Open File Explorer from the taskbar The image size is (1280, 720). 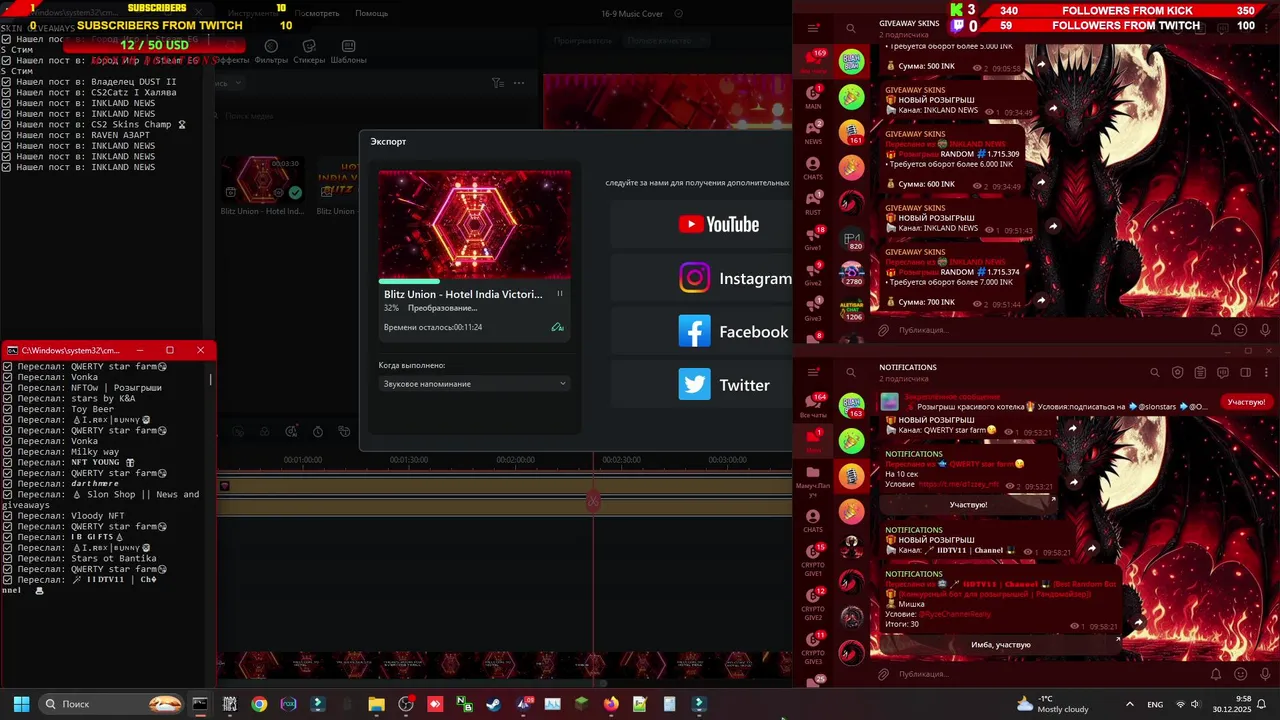click(x=376, y=704)
